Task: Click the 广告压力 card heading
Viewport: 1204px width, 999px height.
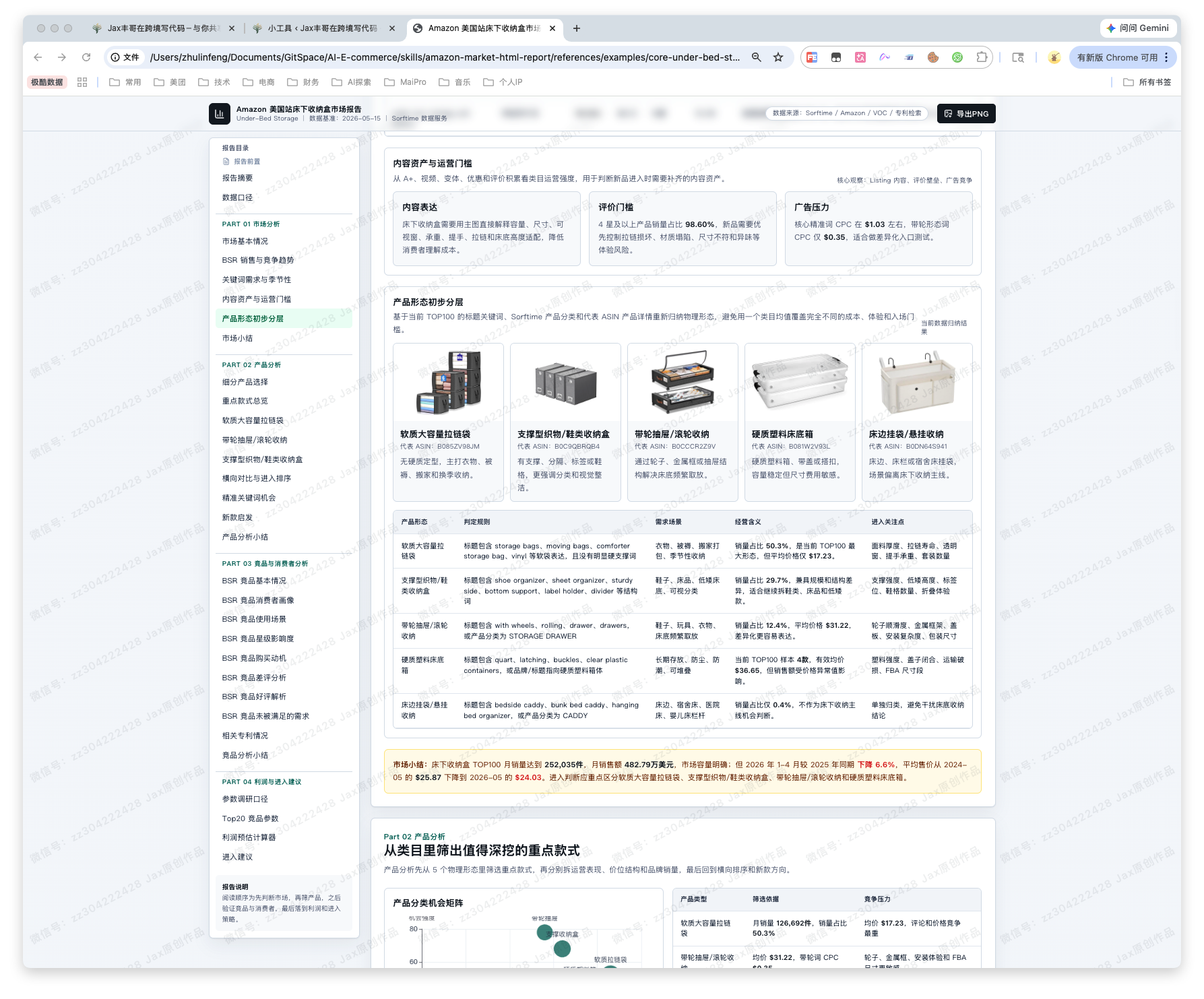Action: coord(812,207)
